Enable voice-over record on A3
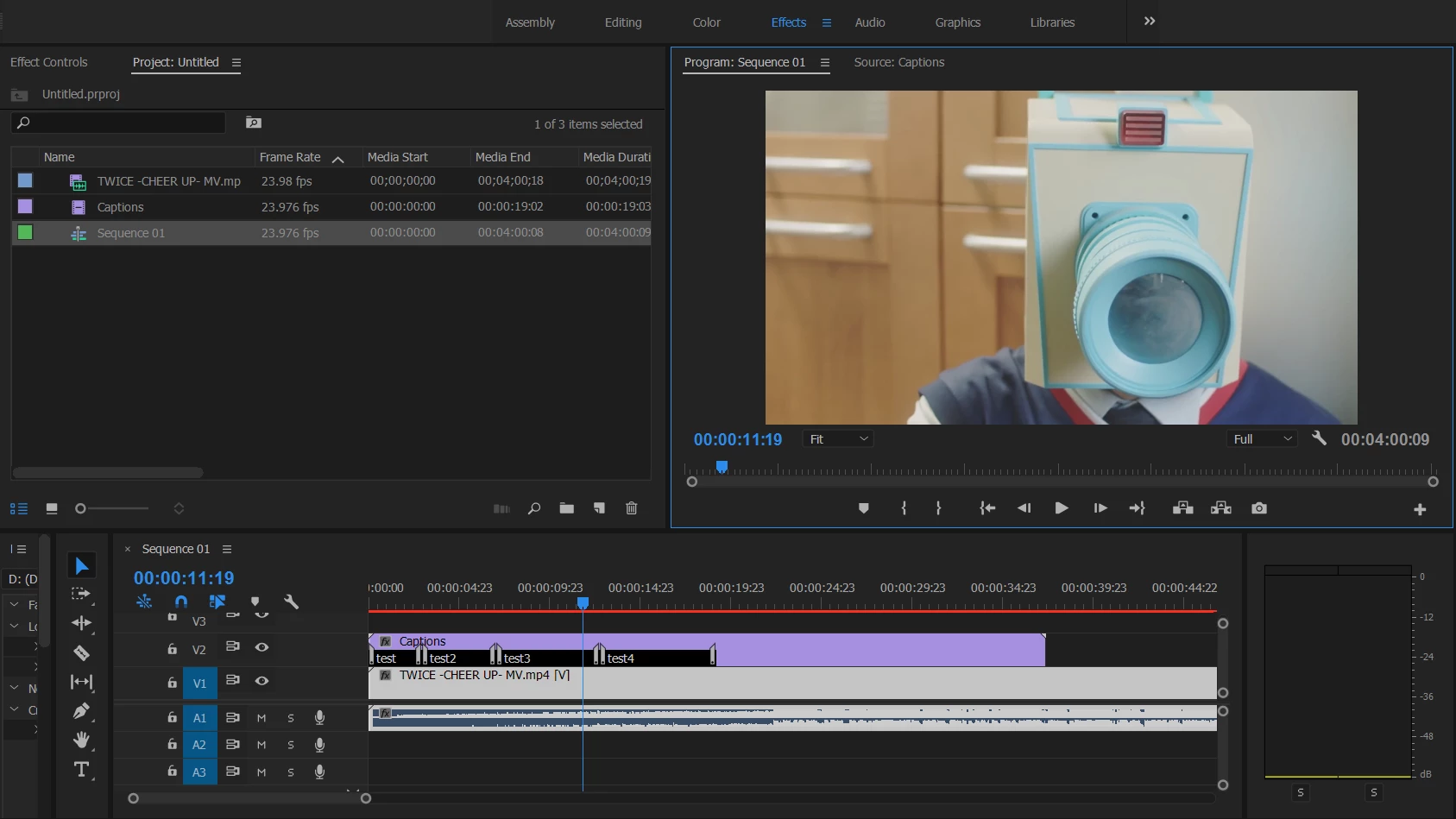 [x=319, y=772]
